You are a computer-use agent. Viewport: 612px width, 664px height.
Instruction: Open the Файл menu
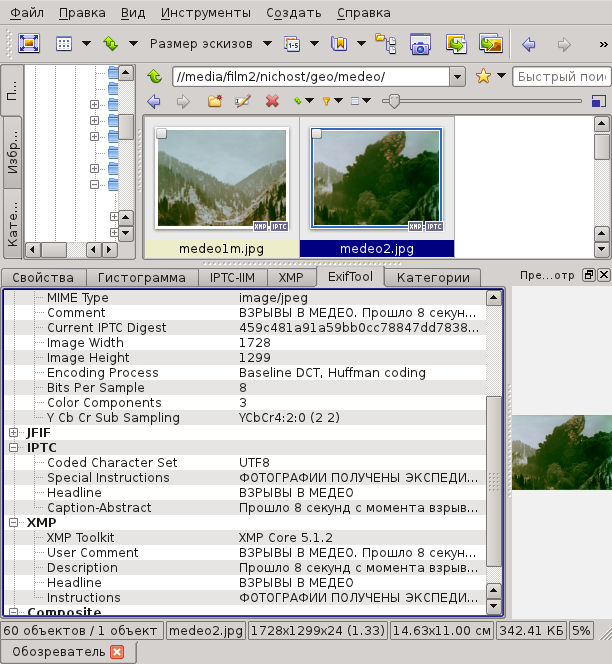pos(27,13)
